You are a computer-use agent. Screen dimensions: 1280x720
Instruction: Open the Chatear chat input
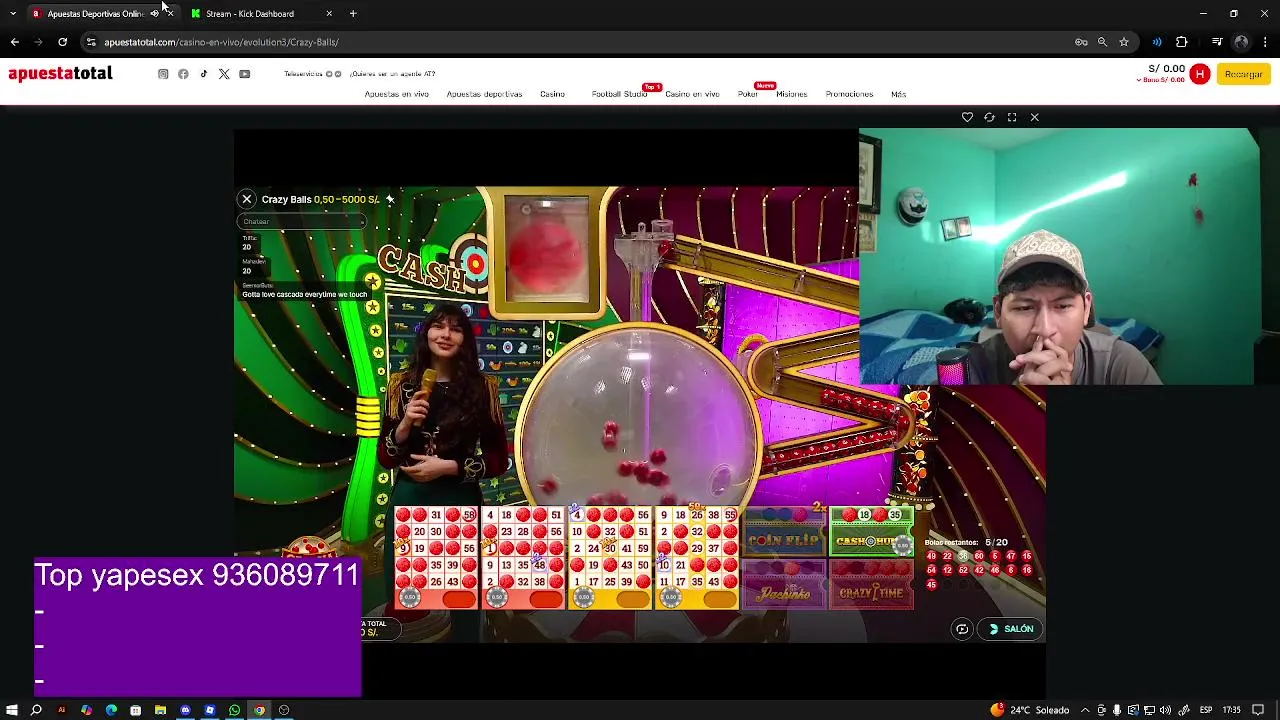pyautogui.click(x=303, y=221)
